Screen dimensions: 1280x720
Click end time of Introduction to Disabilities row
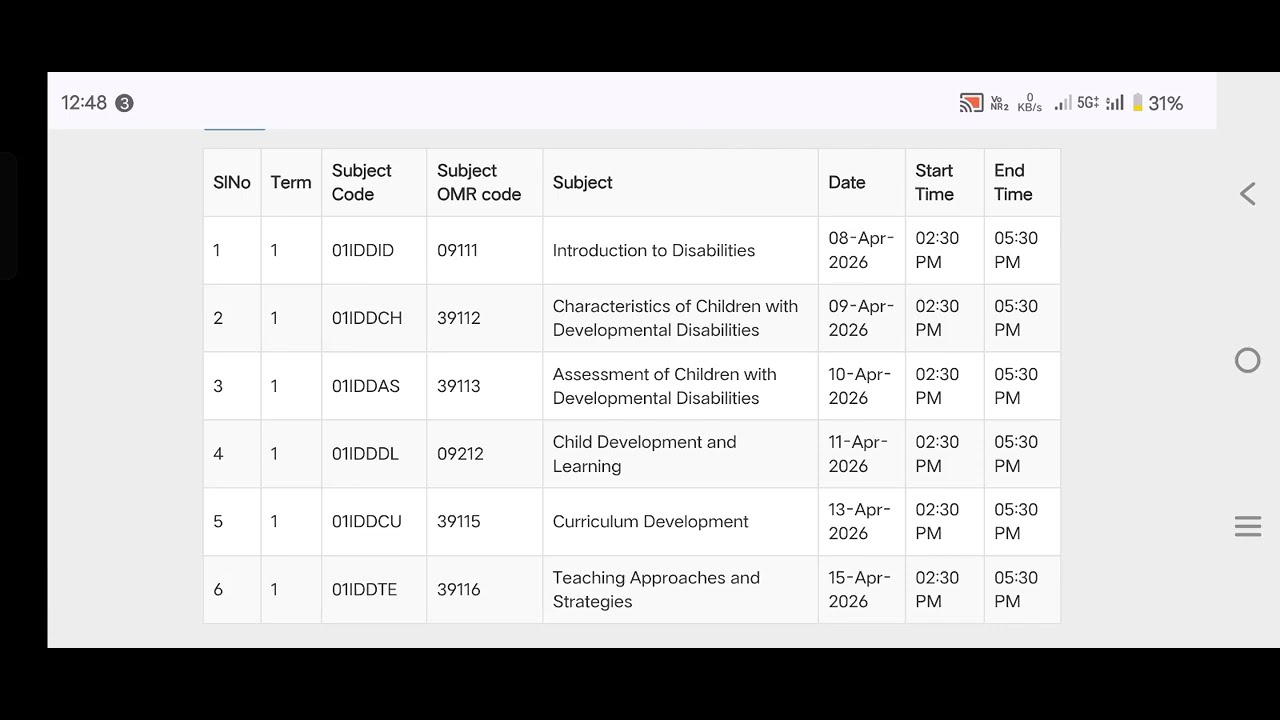[1016, 251]
